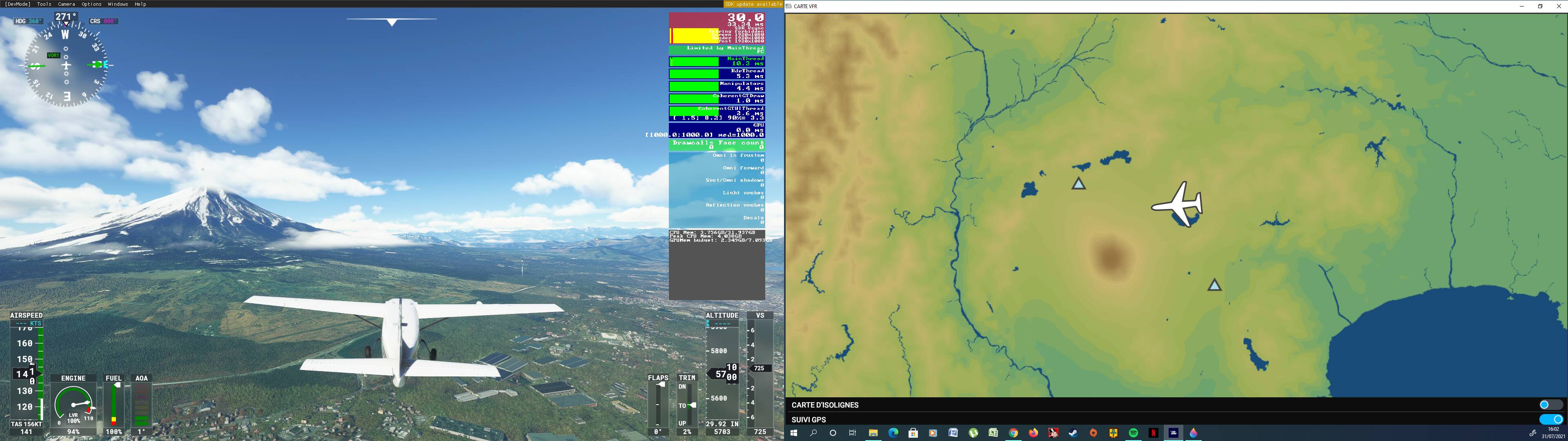Click the FUEL level bar indicator
1568x441 pixels.
[114, 404]
